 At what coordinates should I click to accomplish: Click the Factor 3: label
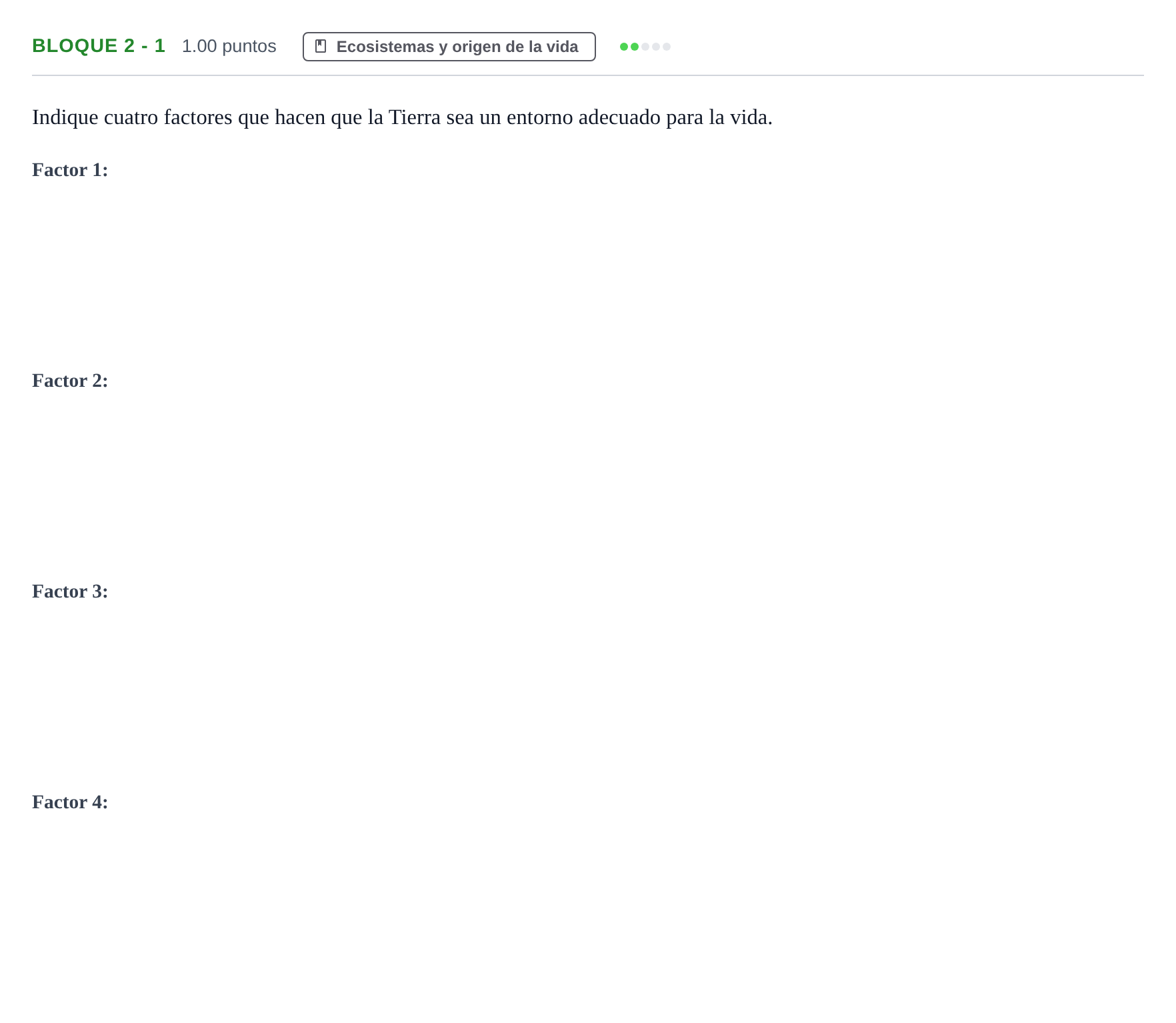(x=70, y=592)
